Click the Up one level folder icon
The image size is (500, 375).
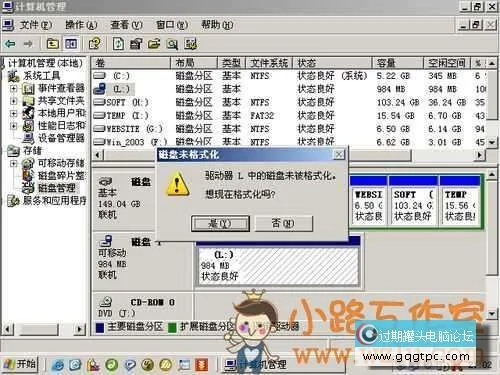[52, 44]
